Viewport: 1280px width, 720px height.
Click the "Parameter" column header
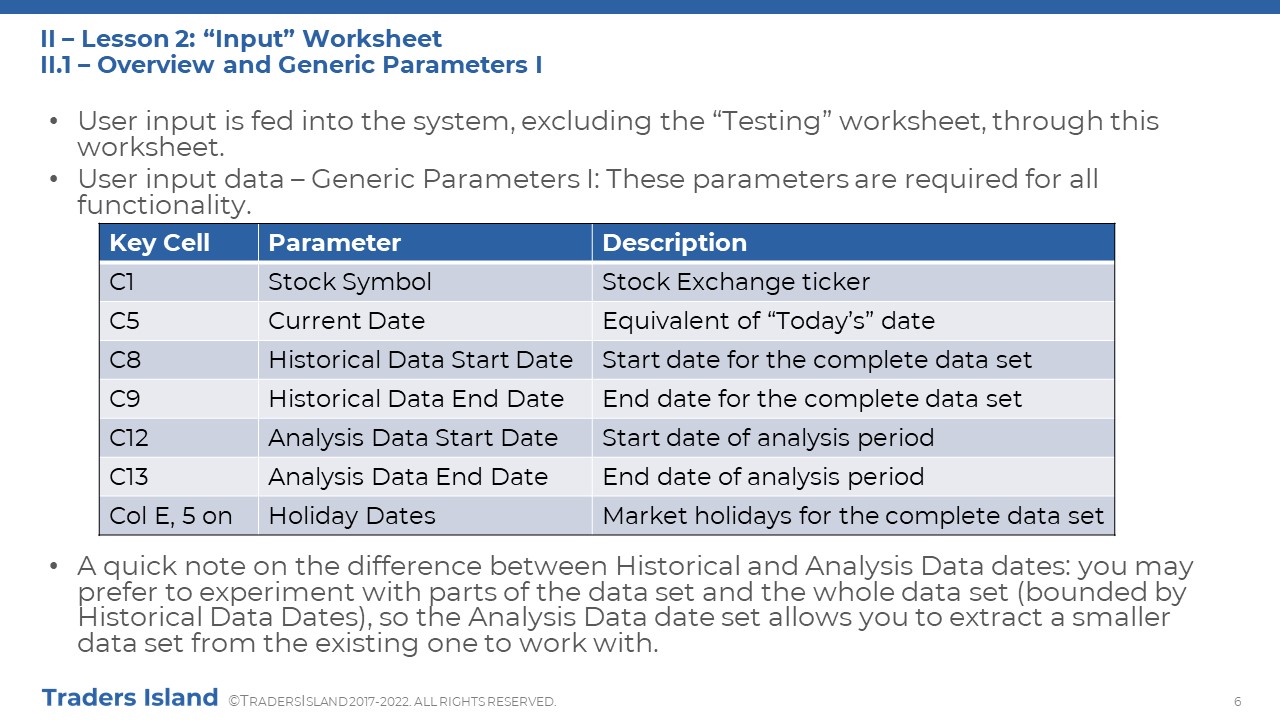[425, 243]
